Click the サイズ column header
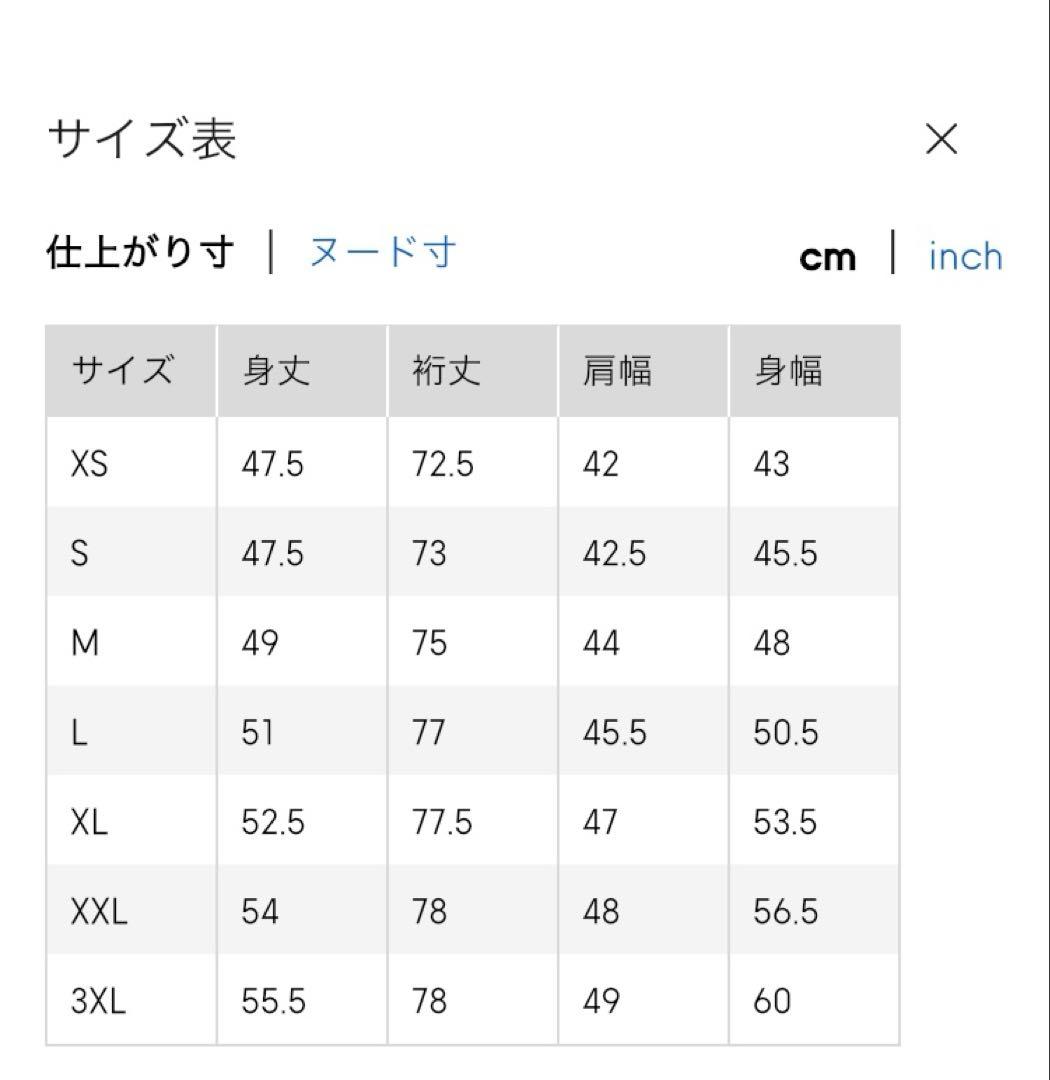 click(123, 371)
